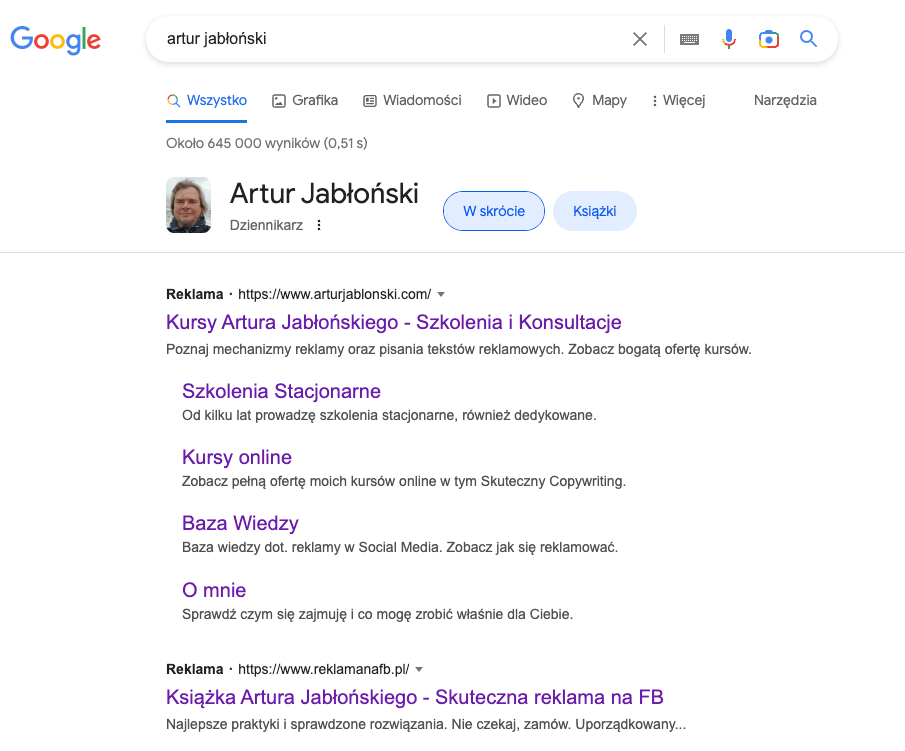Open the Więcej menu
Viewport: 905px width, 751px height.
(x=678, y=100)
